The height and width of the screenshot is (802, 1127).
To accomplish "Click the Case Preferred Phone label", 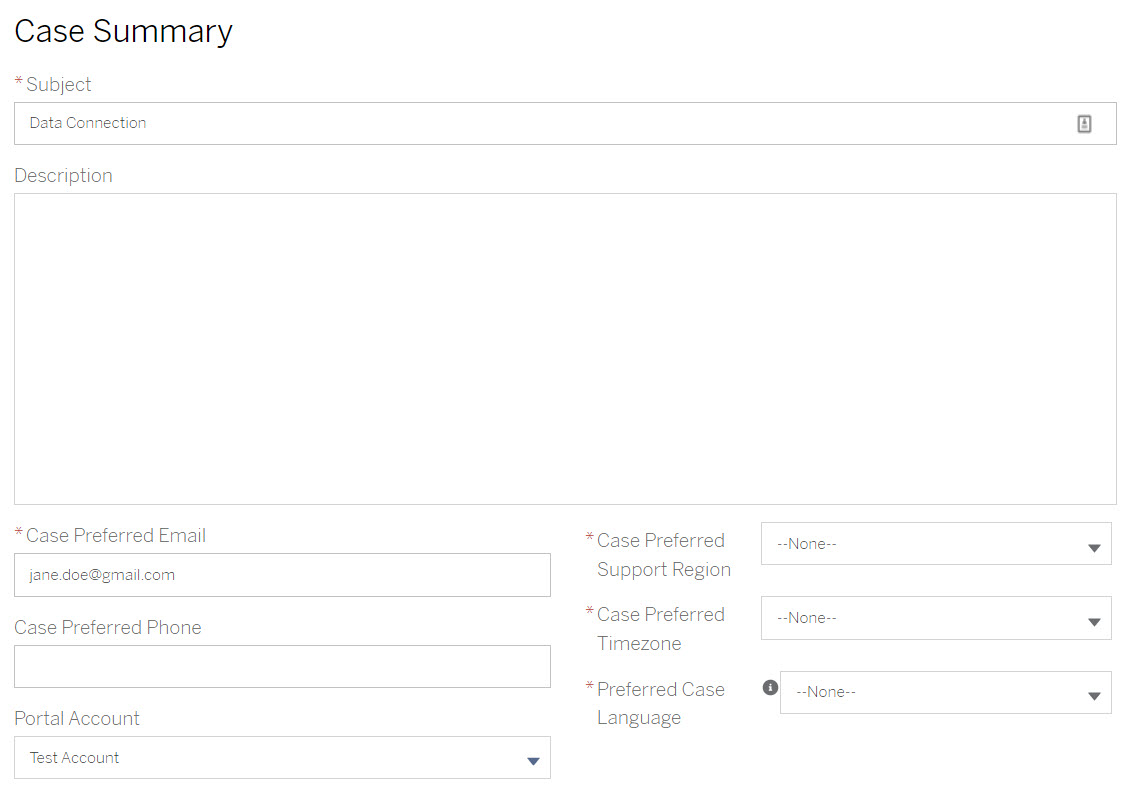I will [108, 627].
